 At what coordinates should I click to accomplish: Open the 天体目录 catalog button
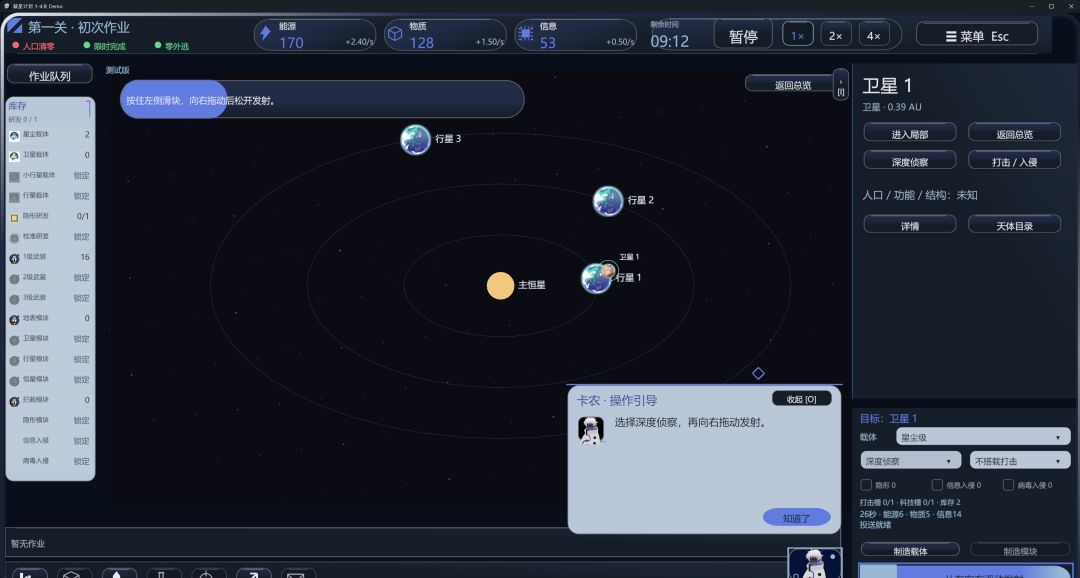[1015, 225]
